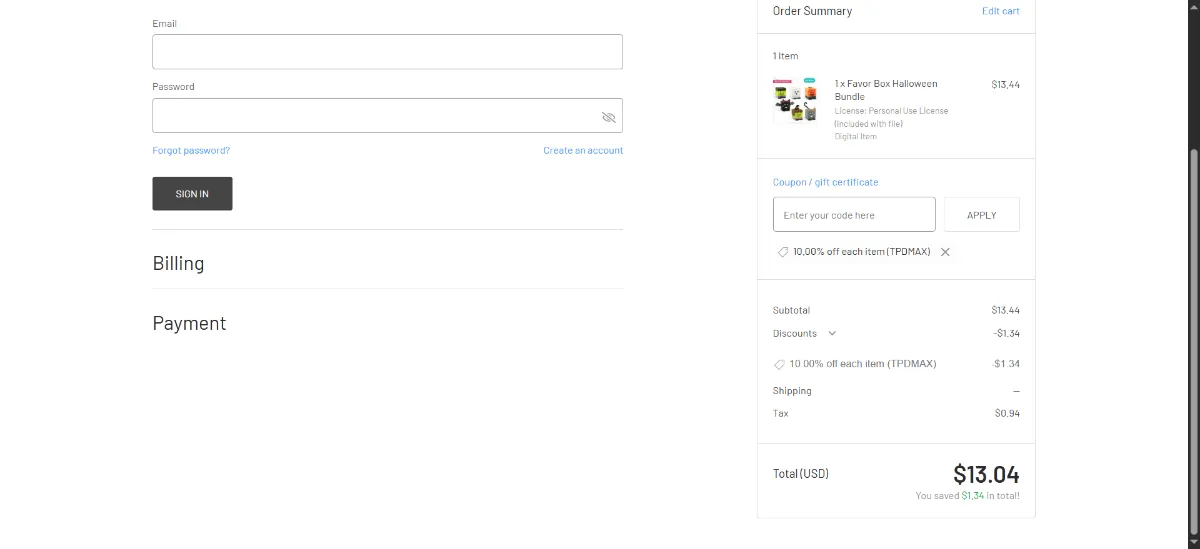The image size is (1200, 549).
Task: Click the '1 Item' count text
Action: [785, 56]
